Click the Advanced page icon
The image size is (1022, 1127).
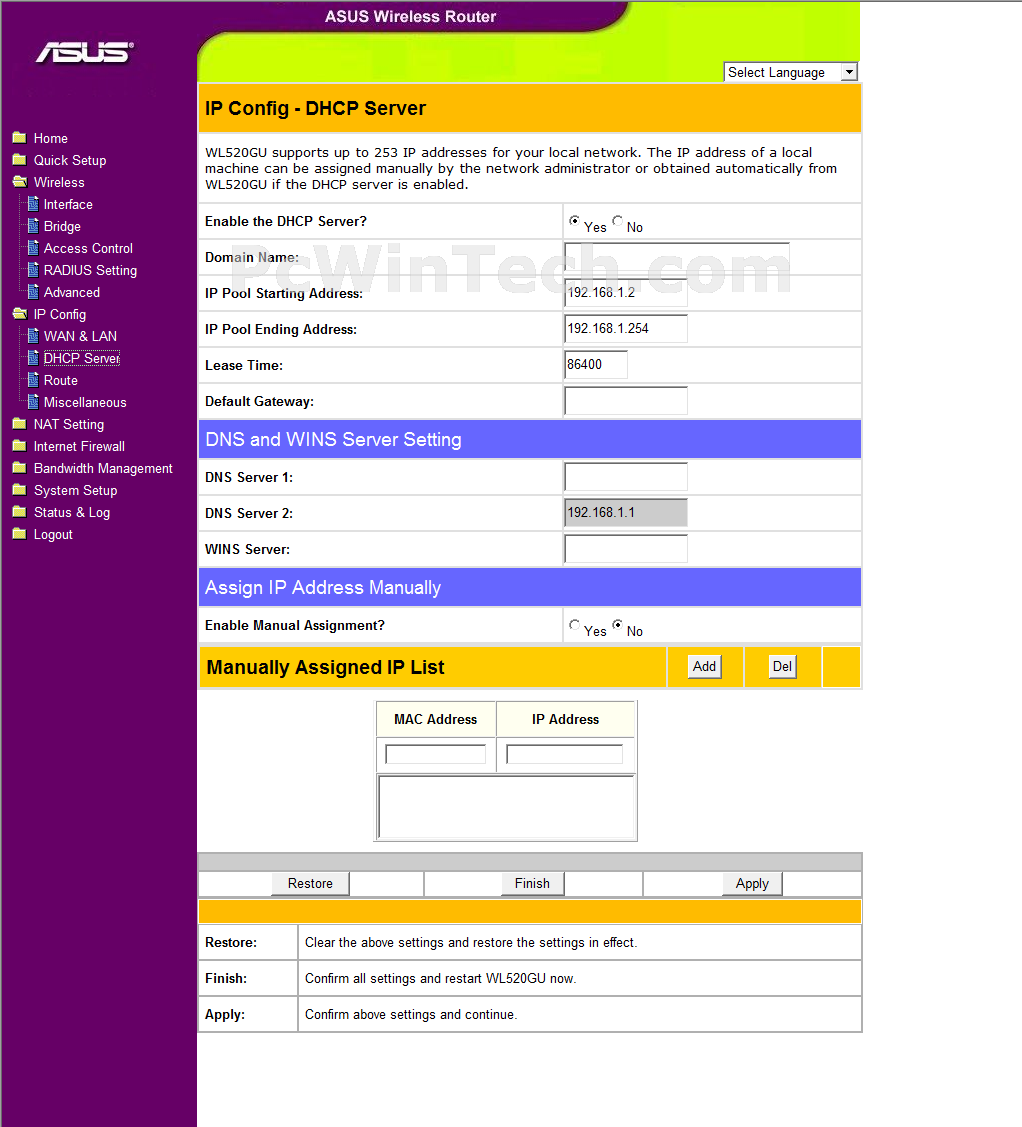pyautogui.click(x=33, y=292)
